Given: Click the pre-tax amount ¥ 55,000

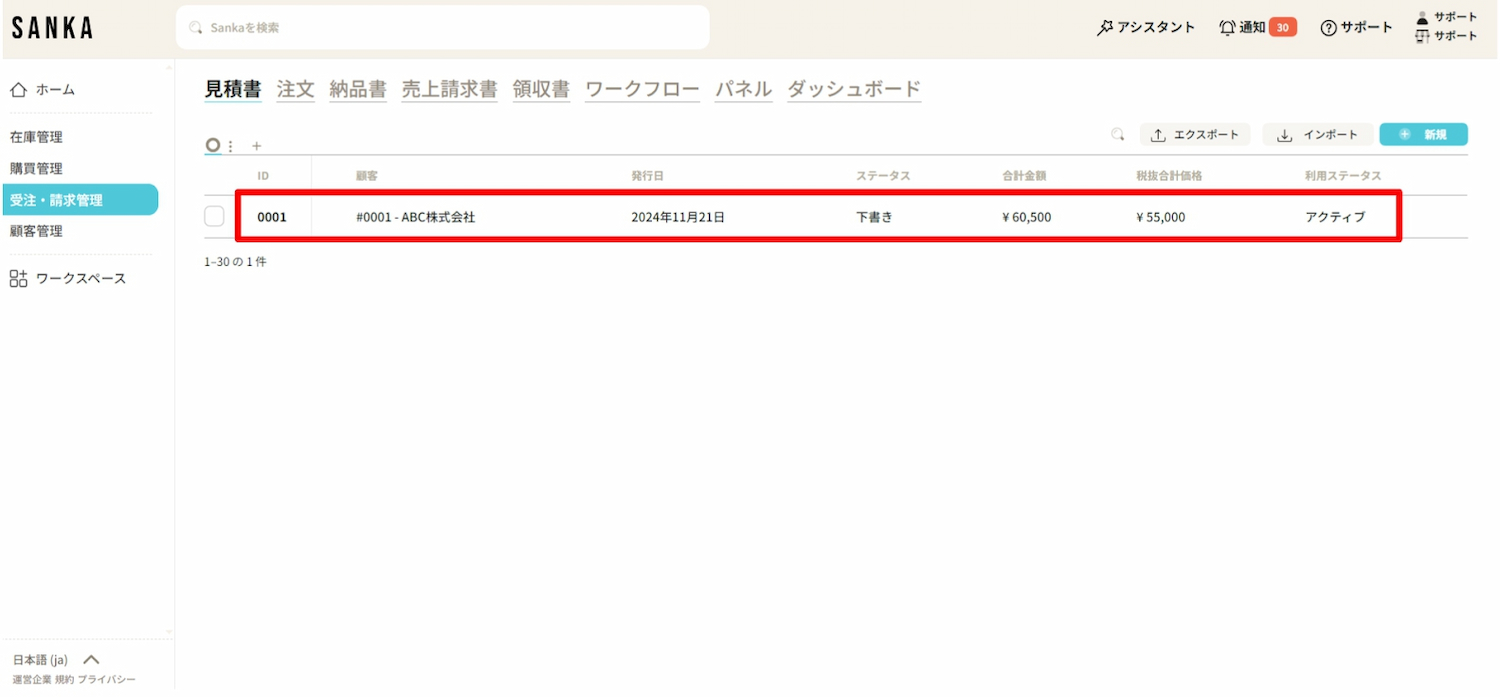Looking at the screenshot, I should 1161,217.
